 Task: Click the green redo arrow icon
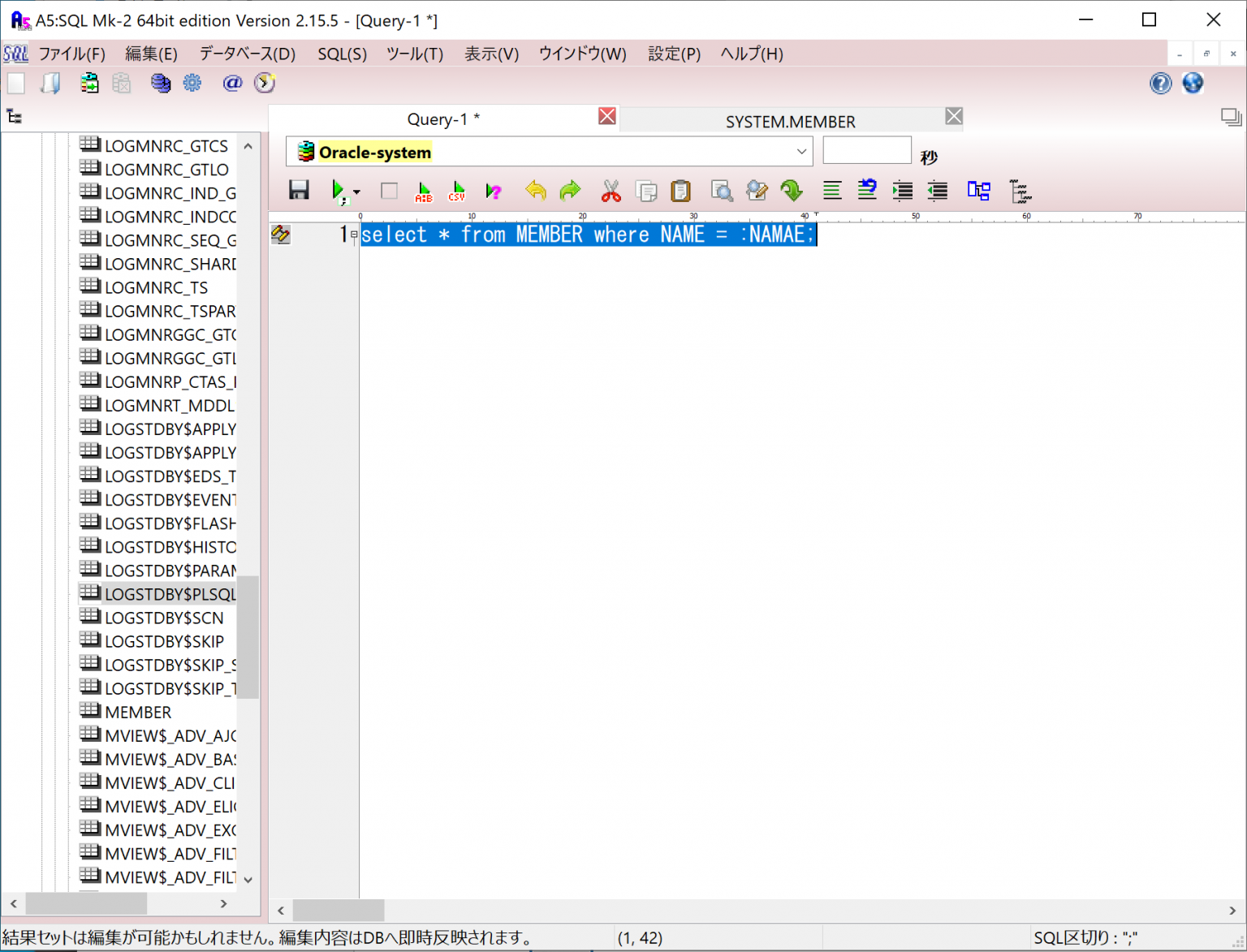[571, 191]
